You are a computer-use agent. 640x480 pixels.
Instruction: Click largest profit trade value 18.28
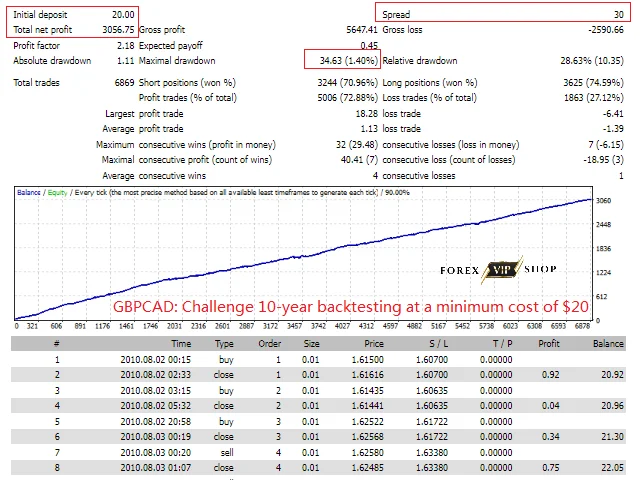(x=367, y=114)
